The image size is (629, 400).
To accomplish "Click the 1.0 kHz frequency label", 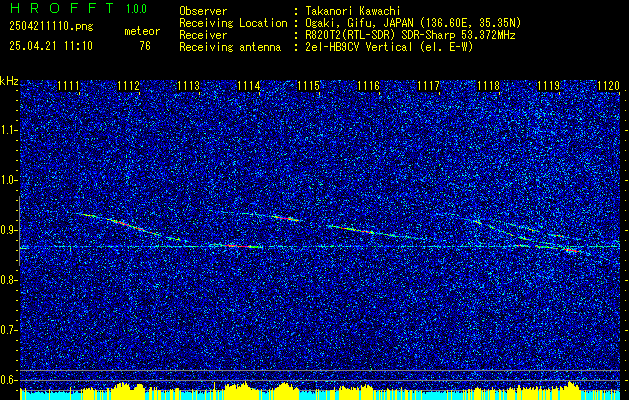I will pos(8,181).
